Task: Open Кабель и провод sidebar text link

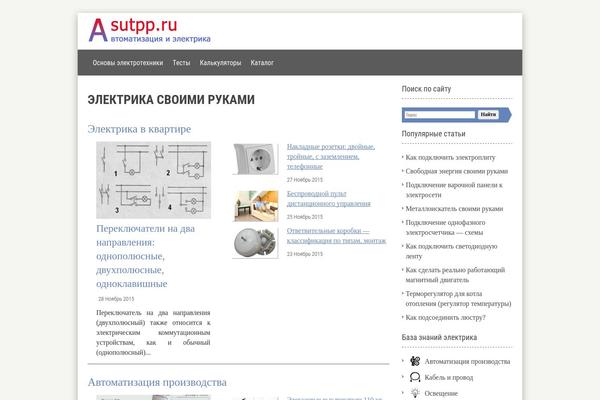Action: coord(449,377)
